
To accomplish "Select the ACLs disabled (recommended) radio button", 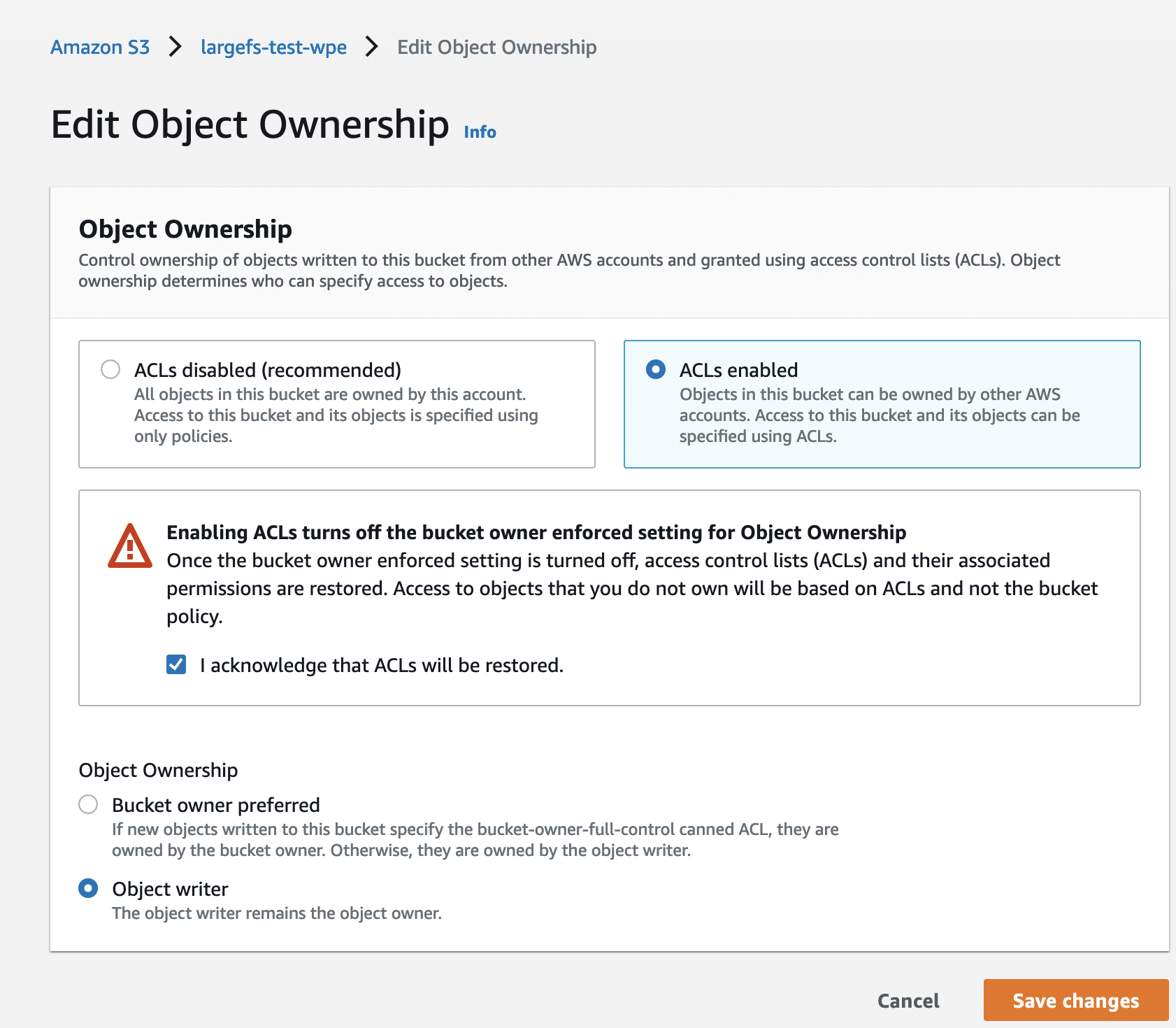I will pos(110,369).
